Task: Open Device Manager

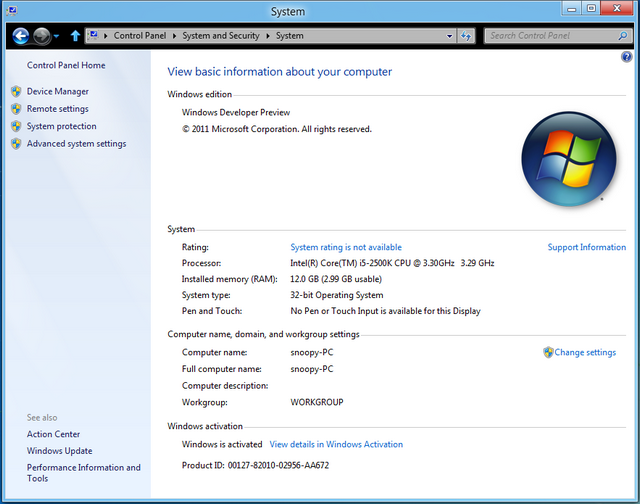Action: click(x=58, y=91)
